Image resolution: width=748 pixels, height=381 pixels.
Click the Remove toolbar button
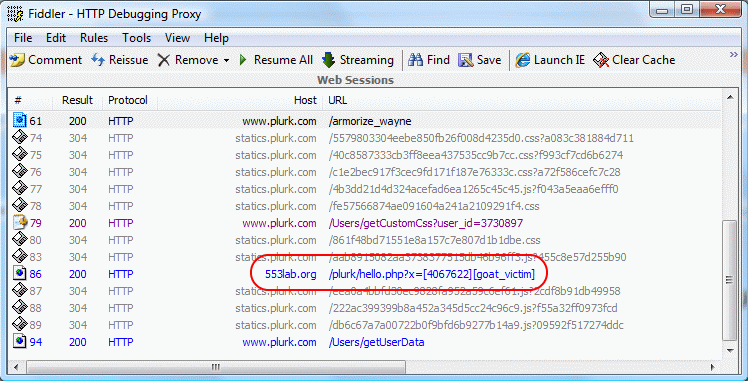tap(188, 60)
